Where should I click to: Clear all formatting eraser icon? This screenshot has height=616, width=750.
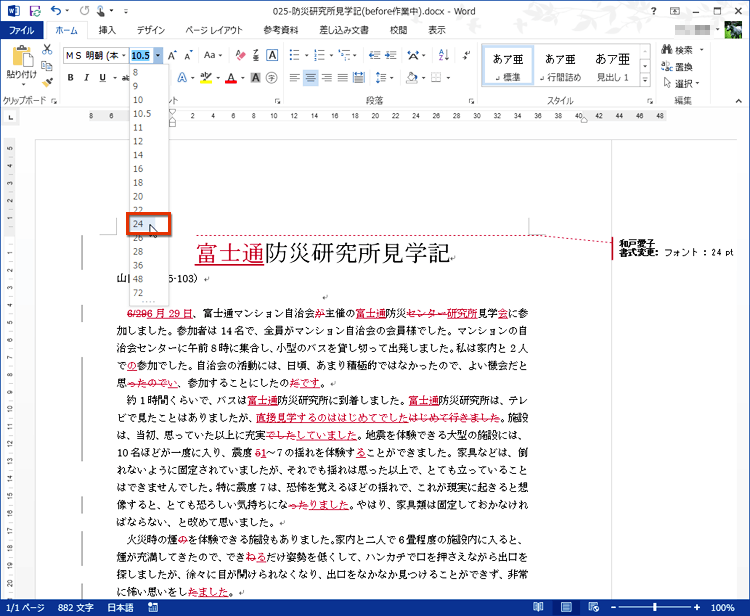coord(241,55)
